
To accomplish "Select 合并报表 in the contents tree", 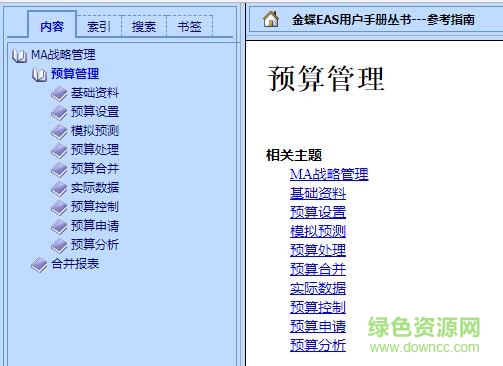I will 75,264.
